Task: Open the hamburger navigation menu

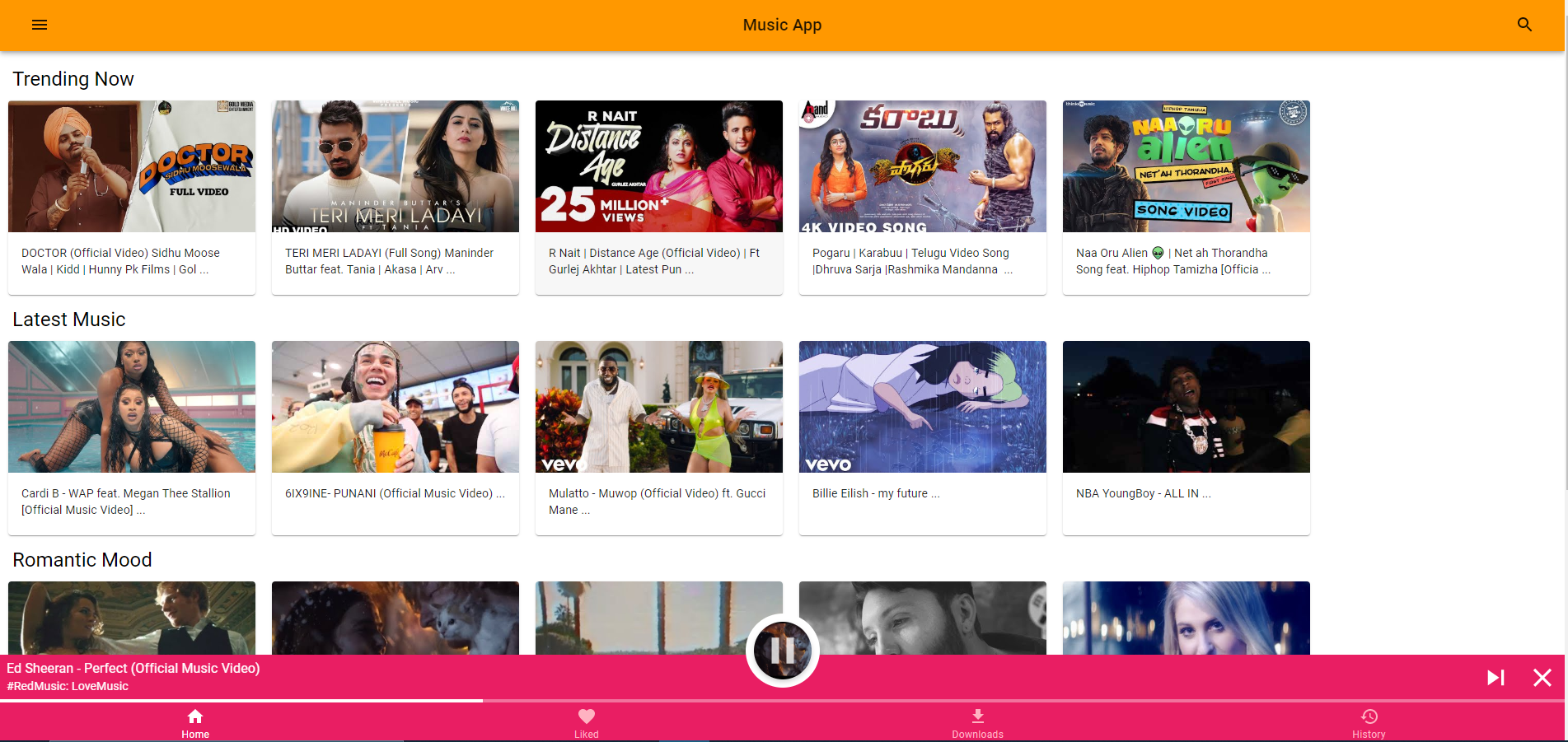Action: click(x=40, y=25)
